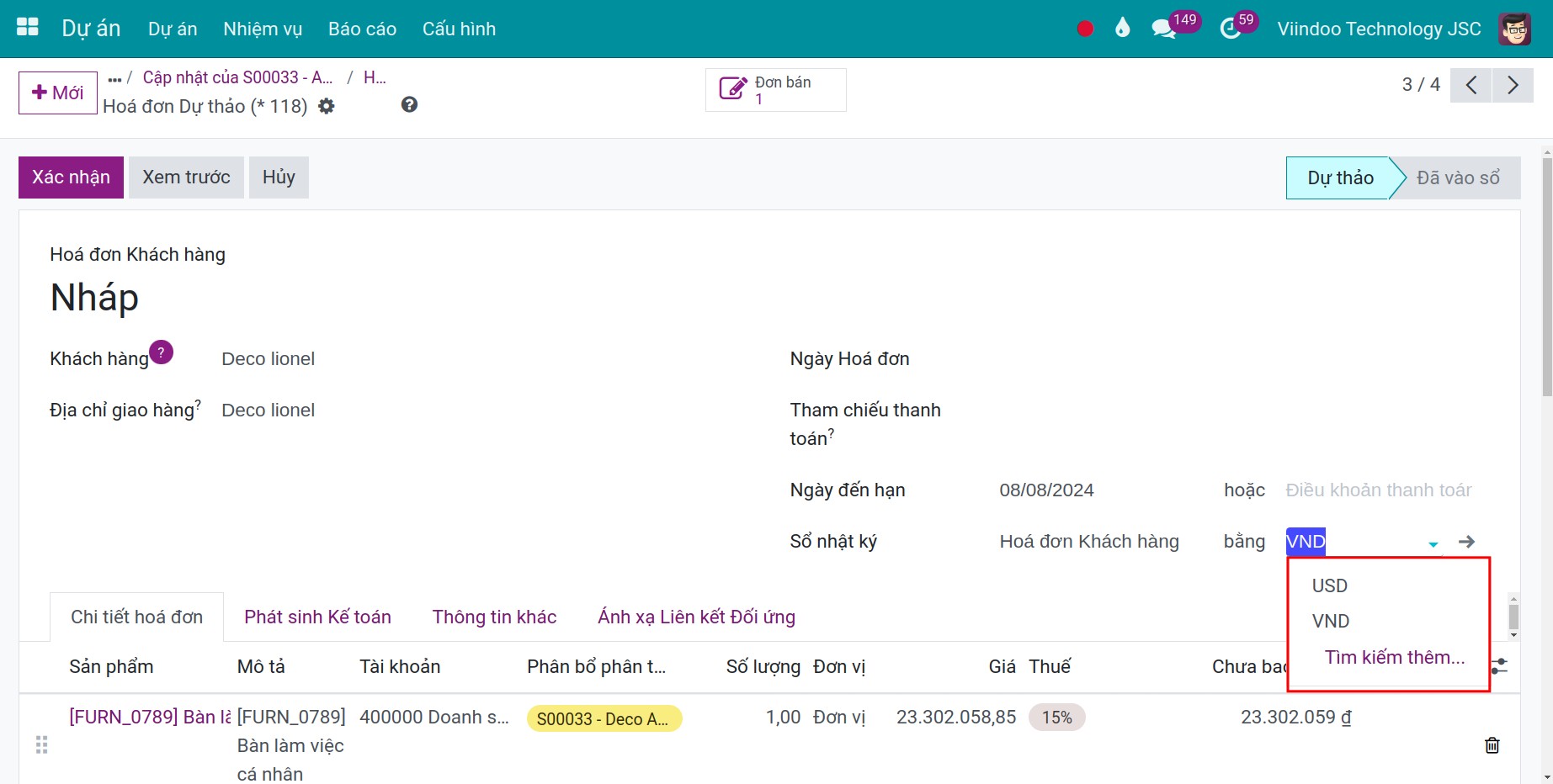Delete the FURN_0789 invoice line
The height and width of the screenshot is (784, 1553).
1492,745
